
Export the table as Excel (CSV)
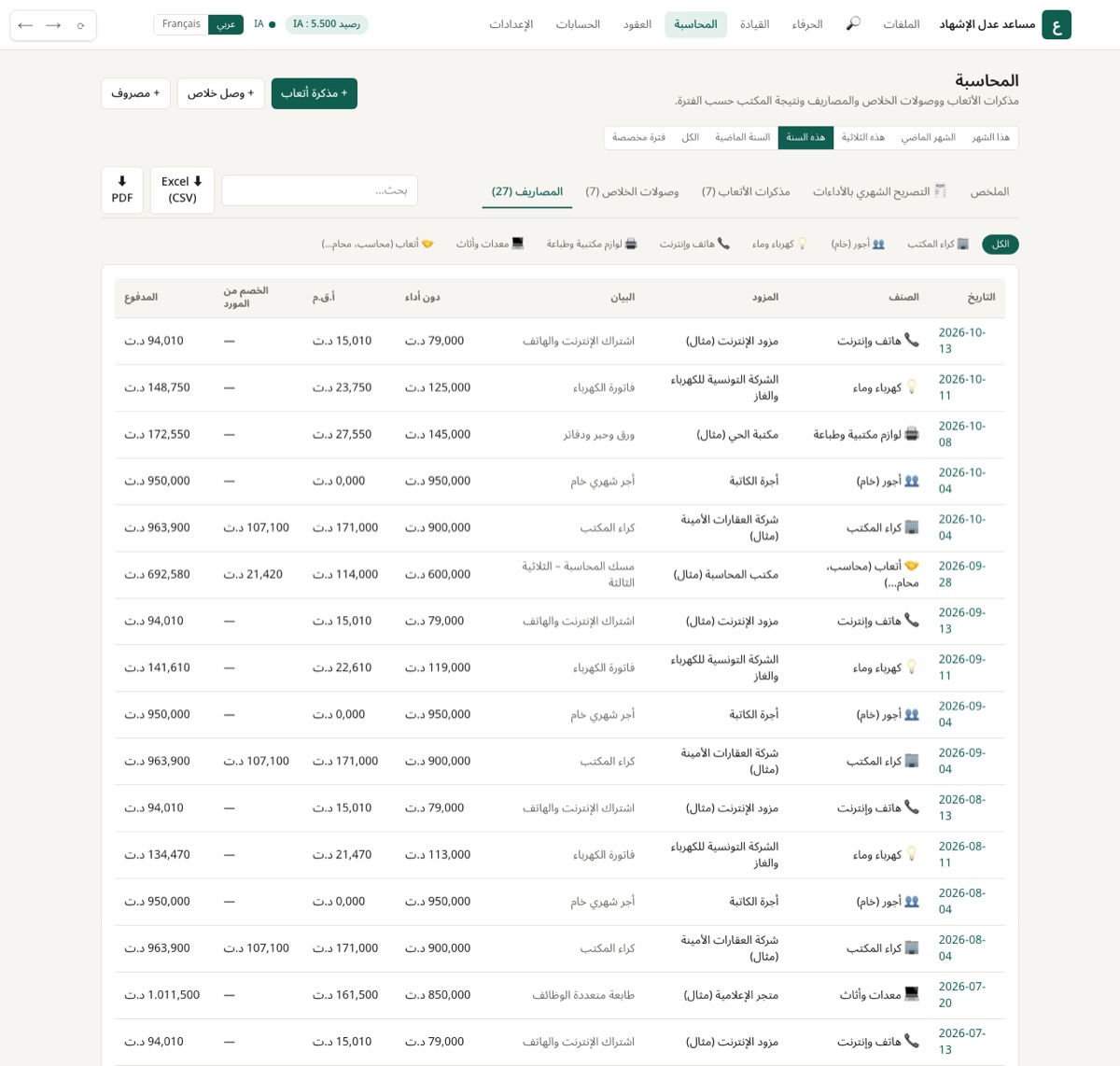click(182, 189)
